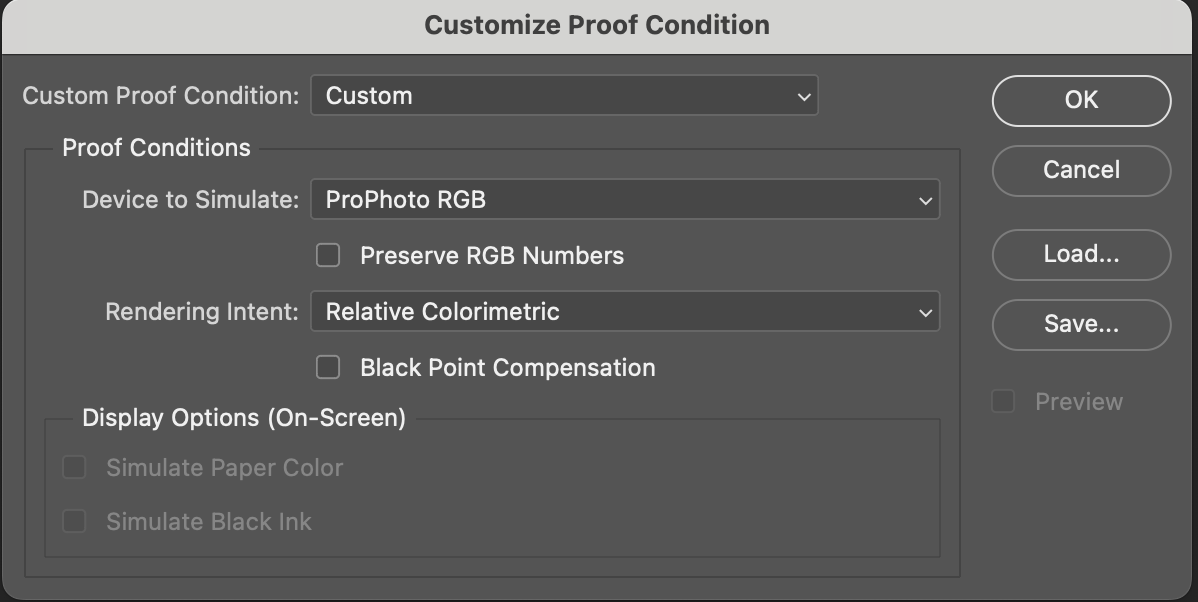Toggle the Preview checkbox

coord(1002,401)
